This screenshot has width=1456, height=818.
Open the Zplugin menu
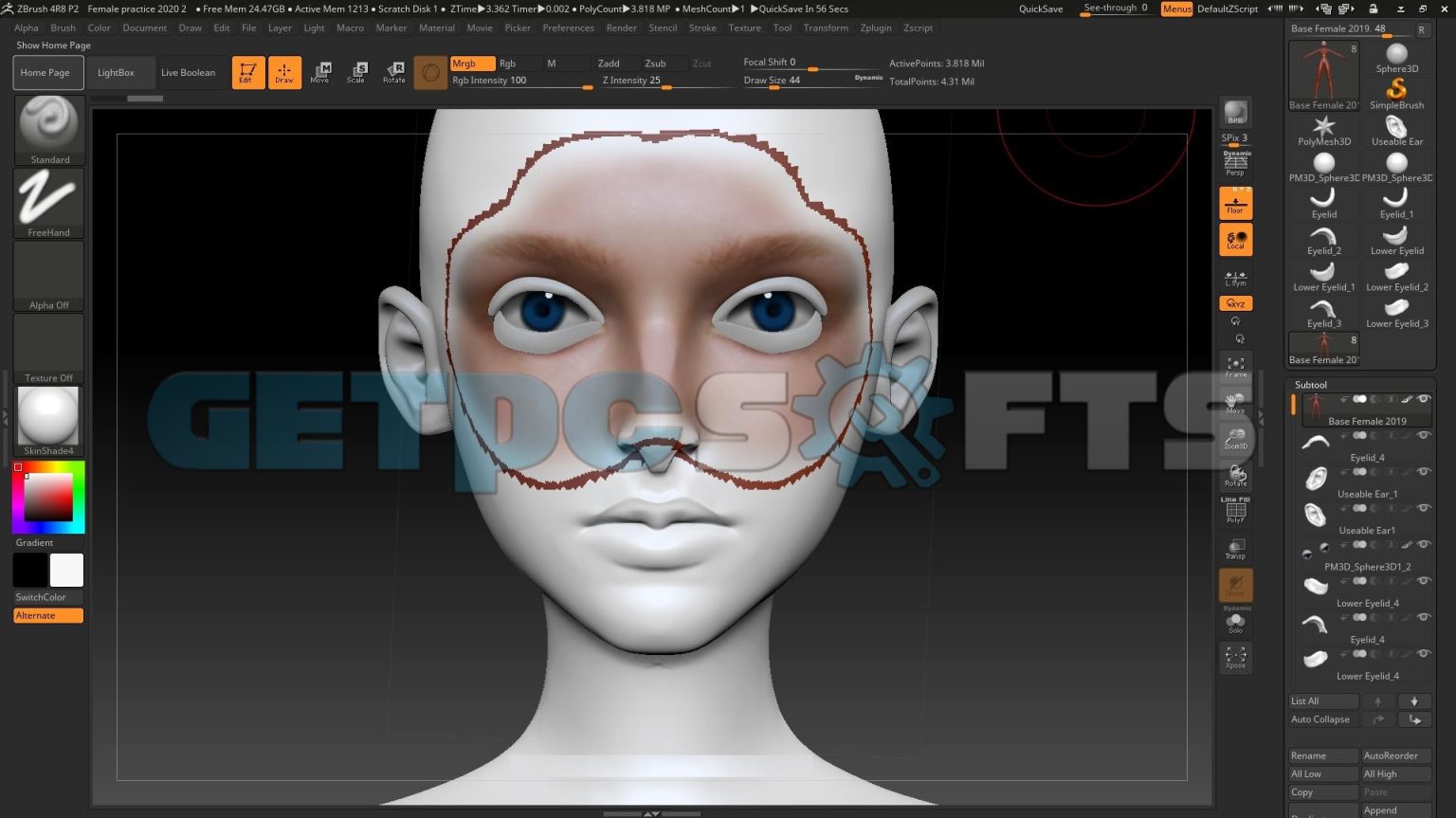pyautogui.click(x=875, y=27)
